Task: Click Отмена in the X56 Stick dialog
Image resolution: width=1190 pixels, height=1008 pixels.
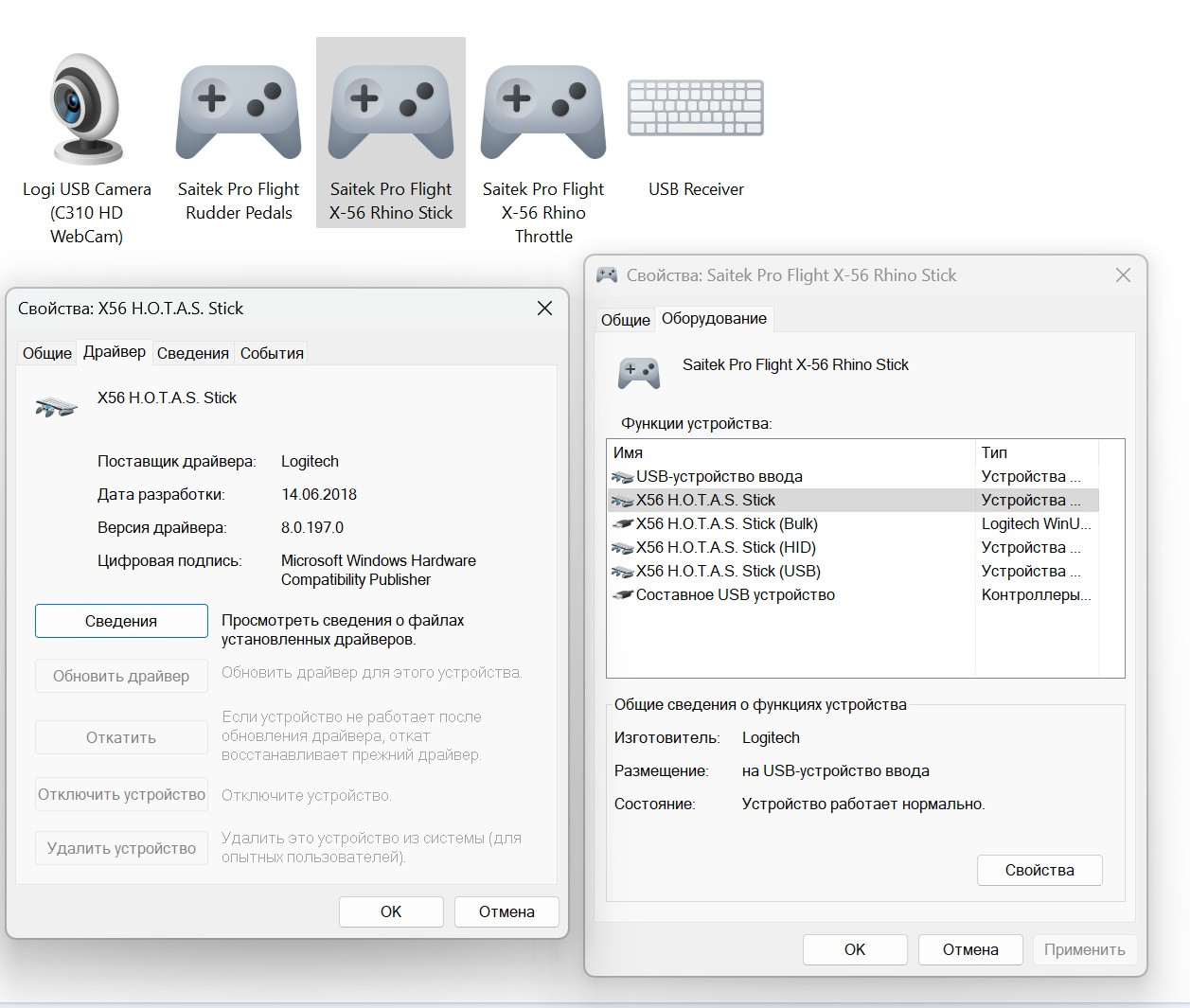Action: coord(506,911)
